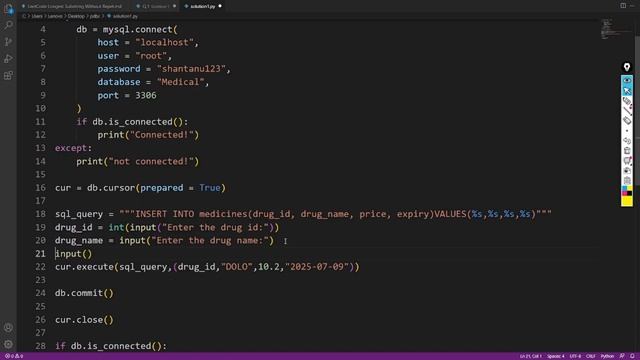
Task: Click Spaces: 4 indentation in status bar
Action: [556, 356]
